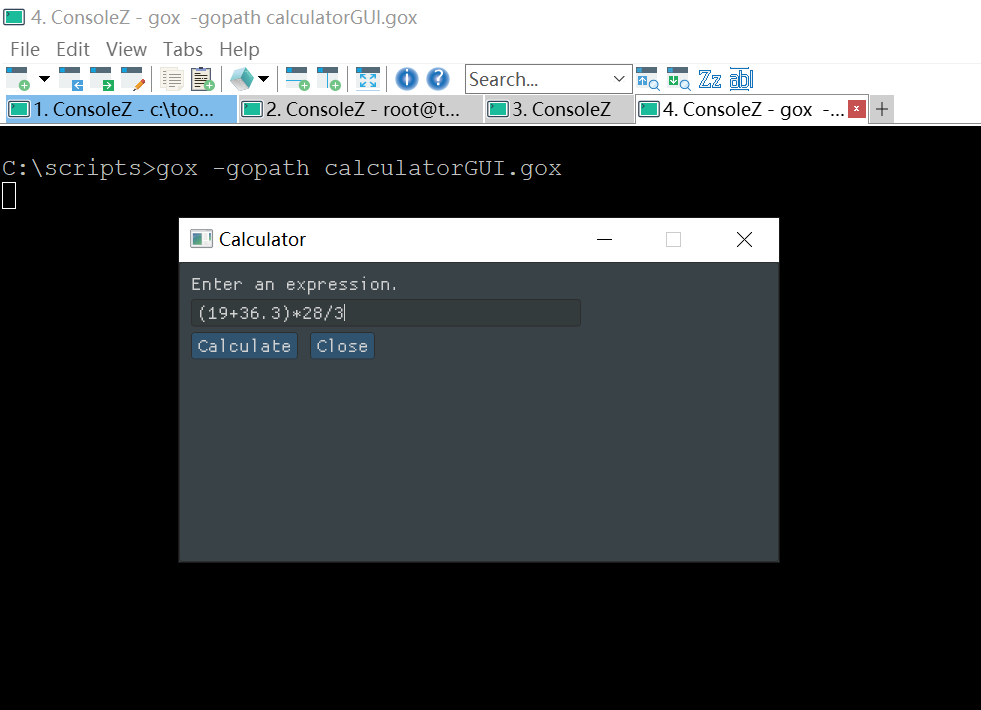Image resolution: width=981 pixels, height=710 pixels.
Task: Toggle the whole word abl icon
Action: tap(741, 79)
